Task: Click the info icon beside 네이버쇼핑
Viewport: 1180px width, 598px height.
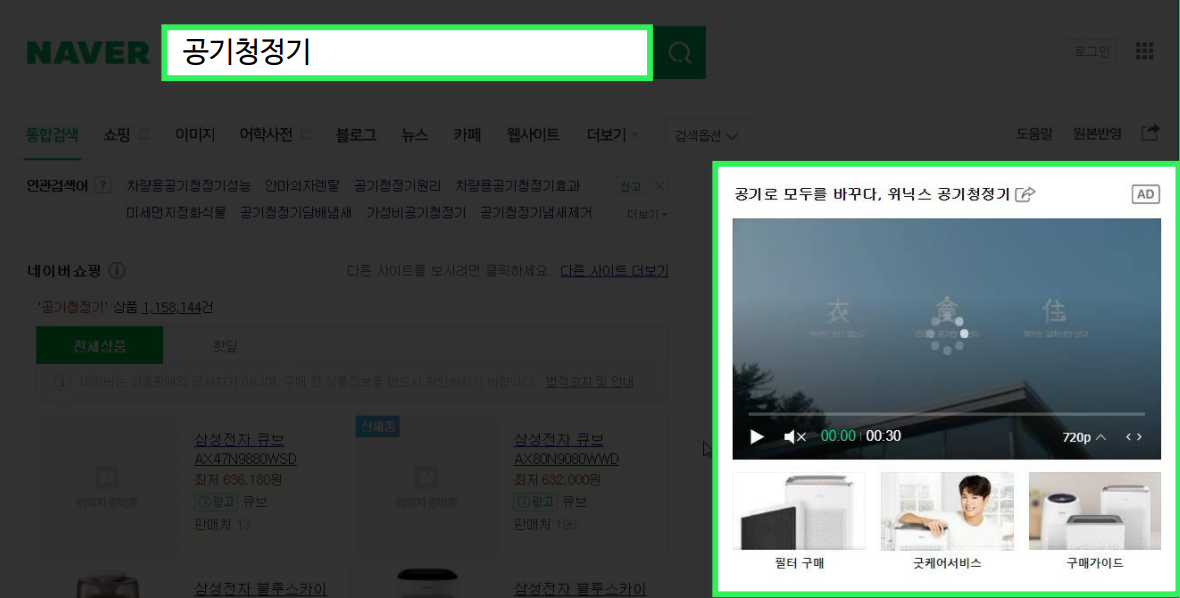Action: pyautogui.click(x=117, y=271)
